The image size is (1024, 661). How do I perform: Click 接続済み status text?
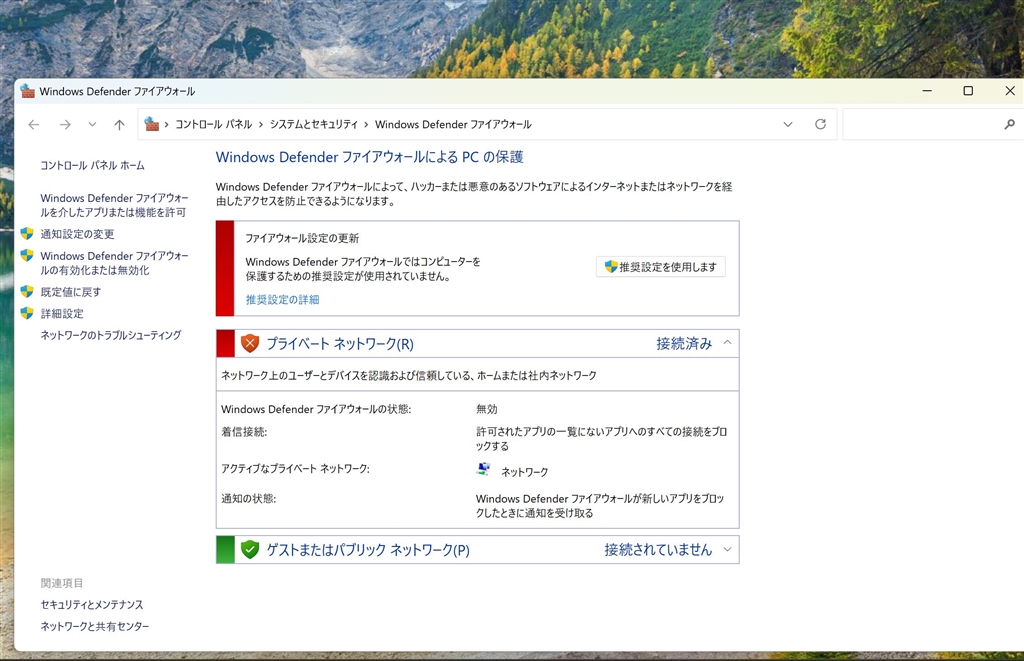click(684, 344)
